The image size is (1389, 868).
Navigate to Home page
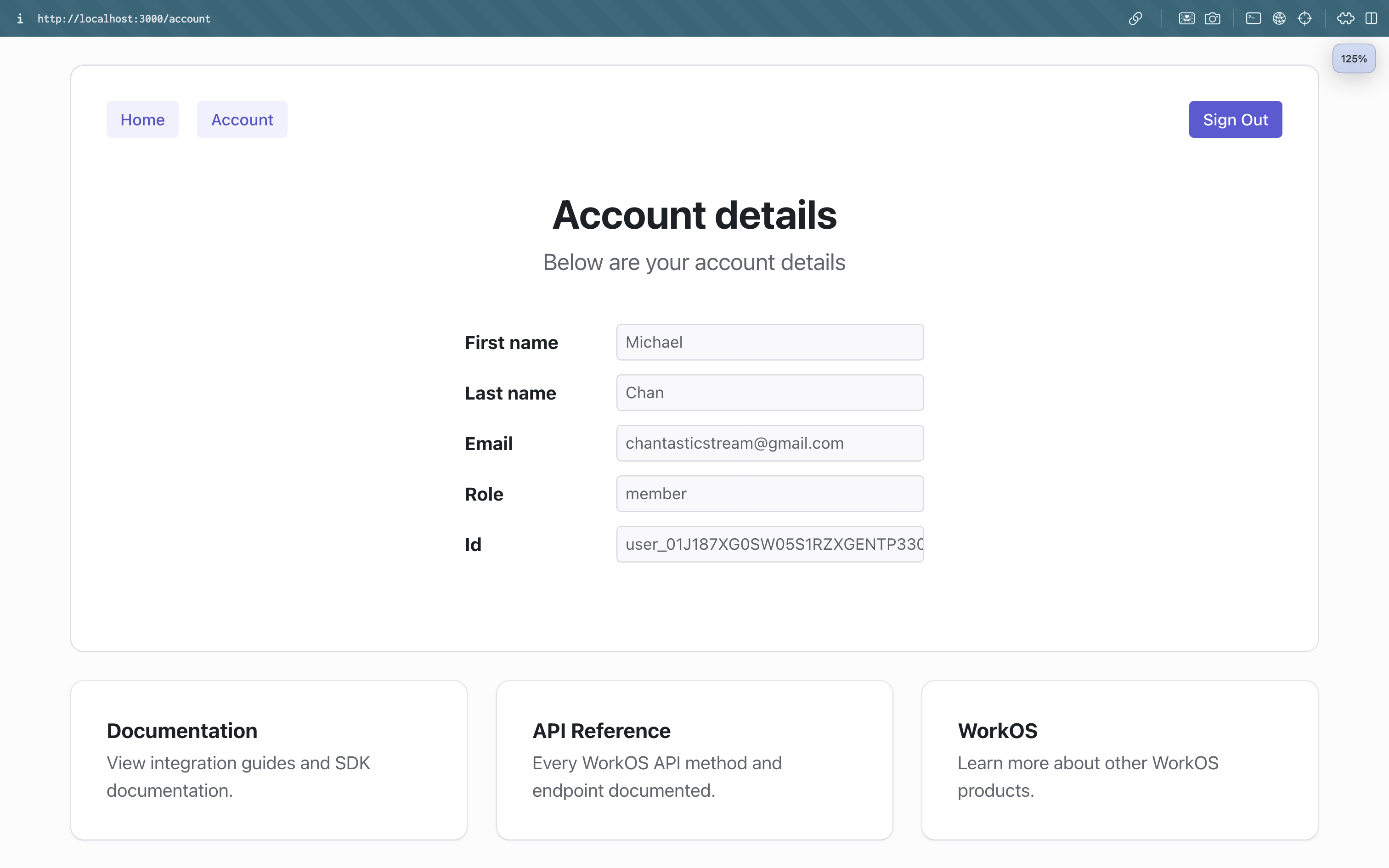[x=142, y=119]
